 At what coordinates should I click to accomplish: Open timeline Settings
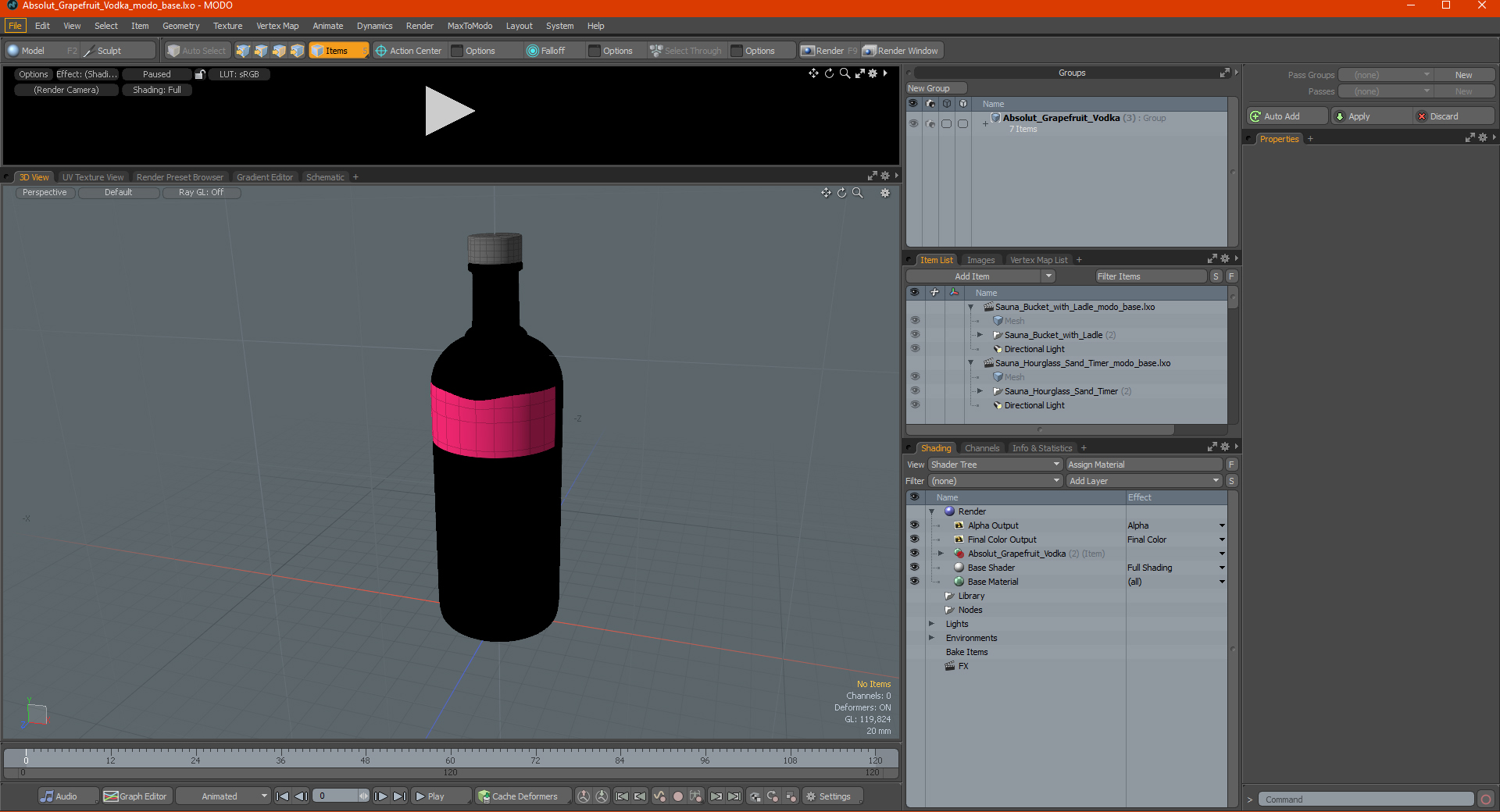833,796
